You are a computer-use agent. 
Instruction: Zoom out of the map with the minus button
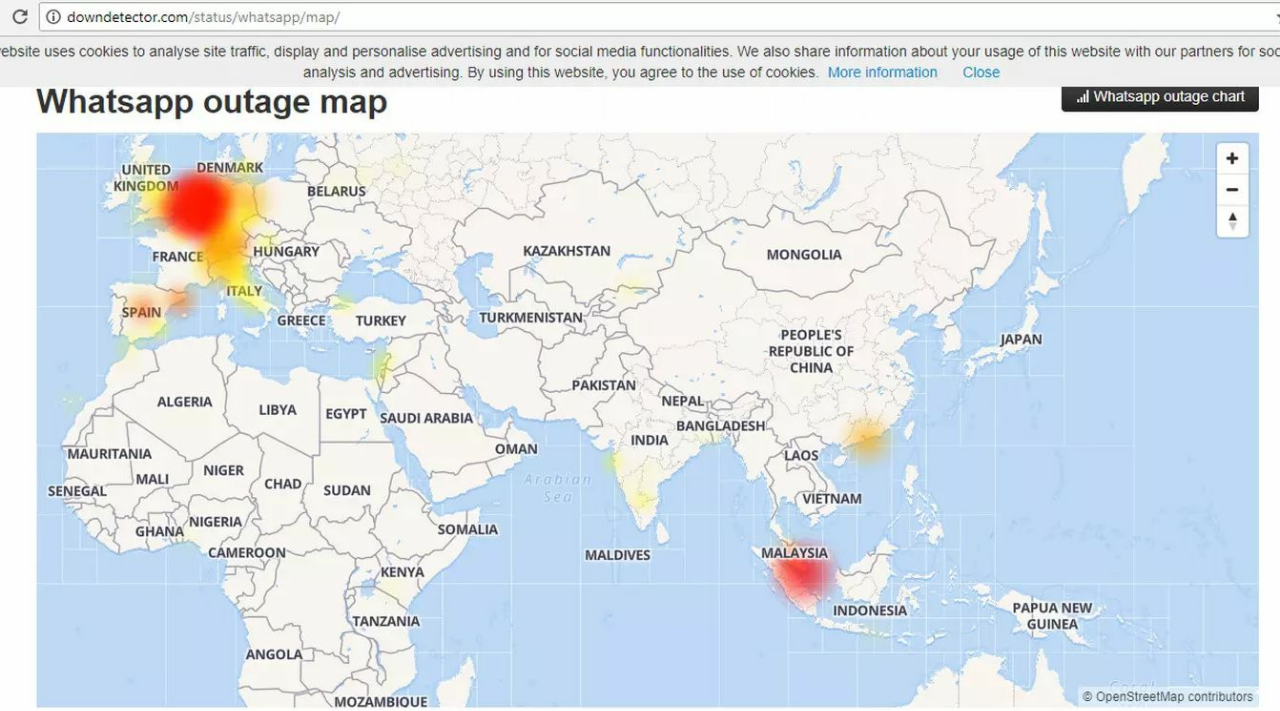[1232, 189]
